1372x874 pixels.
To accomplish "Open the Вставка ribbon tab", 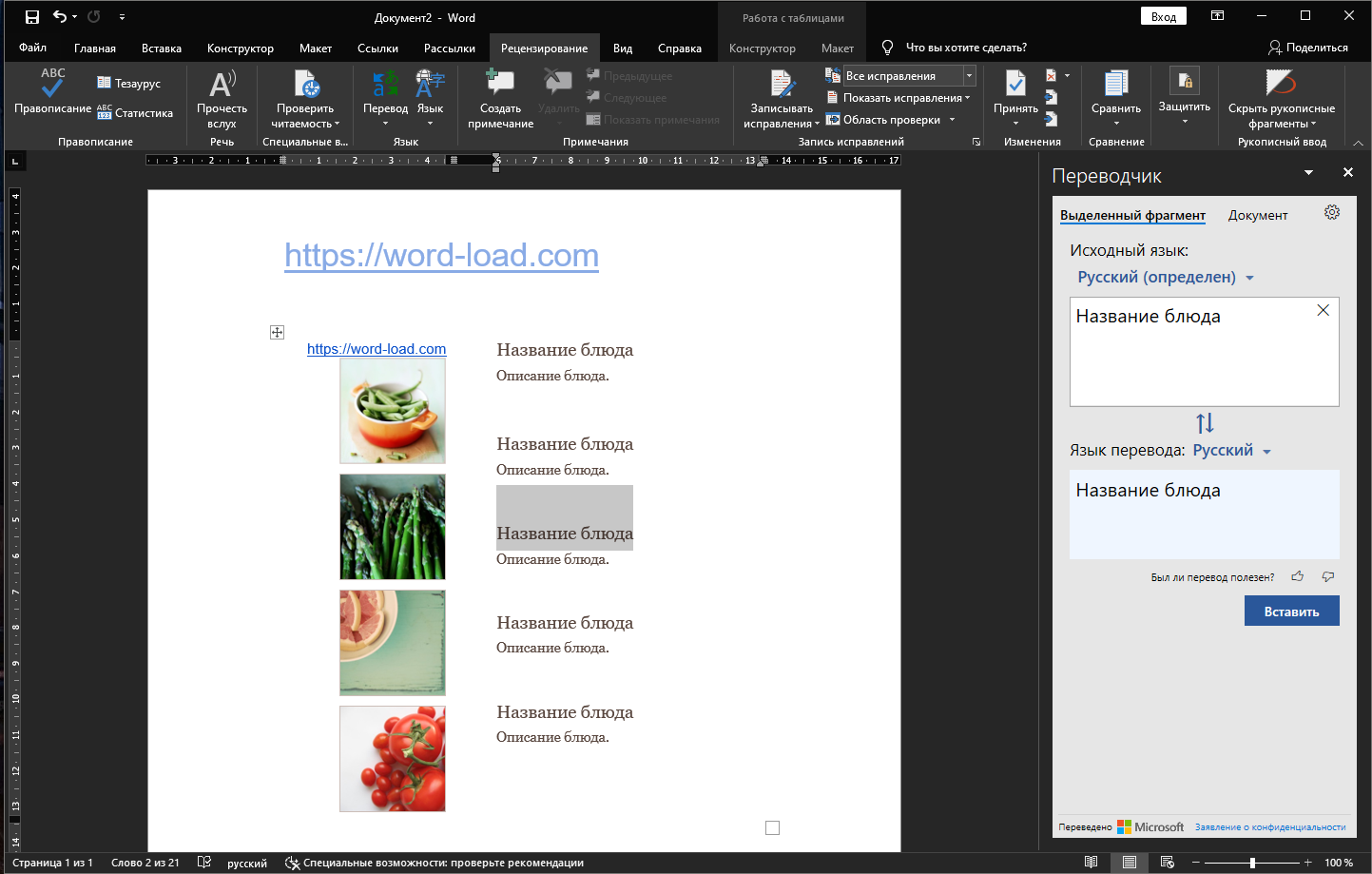I will click(x=161, y=49).
